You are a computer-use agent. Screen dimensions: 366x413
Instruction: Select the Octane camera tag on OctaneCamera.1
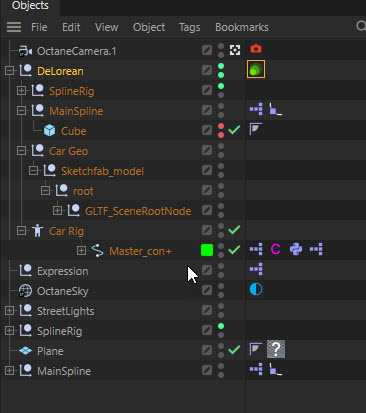tap(256, 49)
